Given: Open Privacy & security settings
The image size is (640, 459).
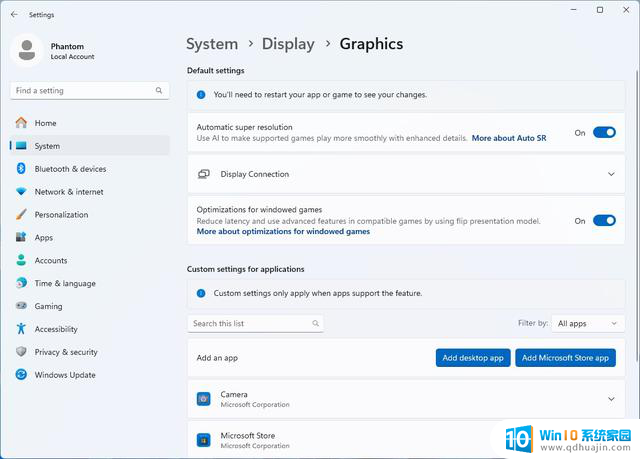Looking at the screenshot, I should pos(90,351).
